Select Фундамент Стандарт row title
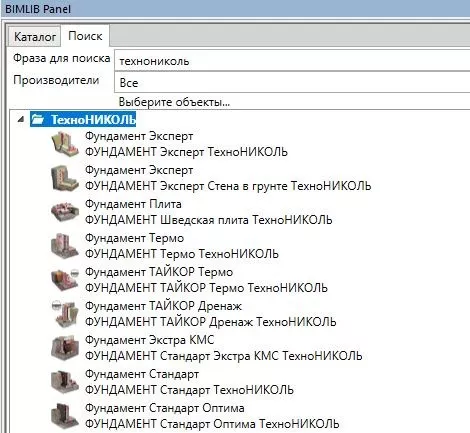 coord(142,374)
